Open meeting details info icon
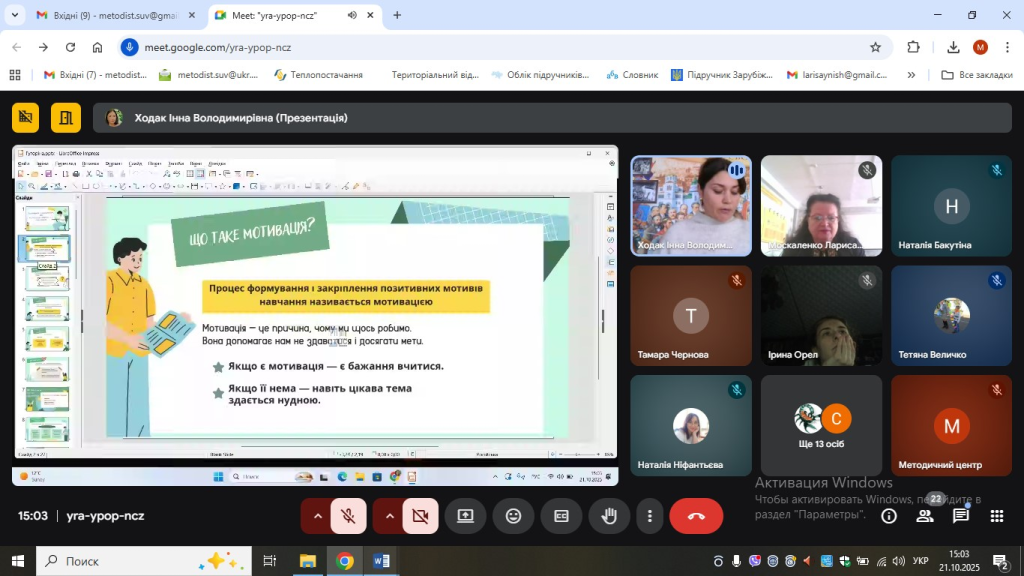1024x576 pixels. (x=888, y=516)
